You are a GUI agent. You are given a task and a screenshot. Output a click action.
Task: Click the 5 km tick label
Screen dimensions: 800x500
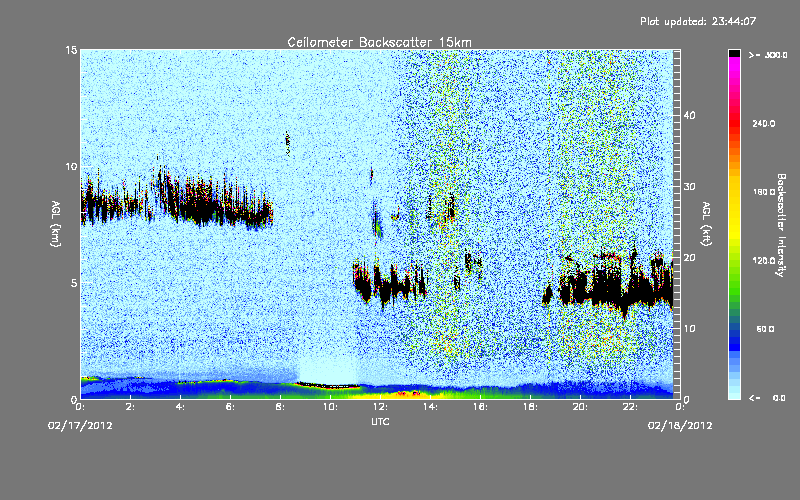point(74,283)
